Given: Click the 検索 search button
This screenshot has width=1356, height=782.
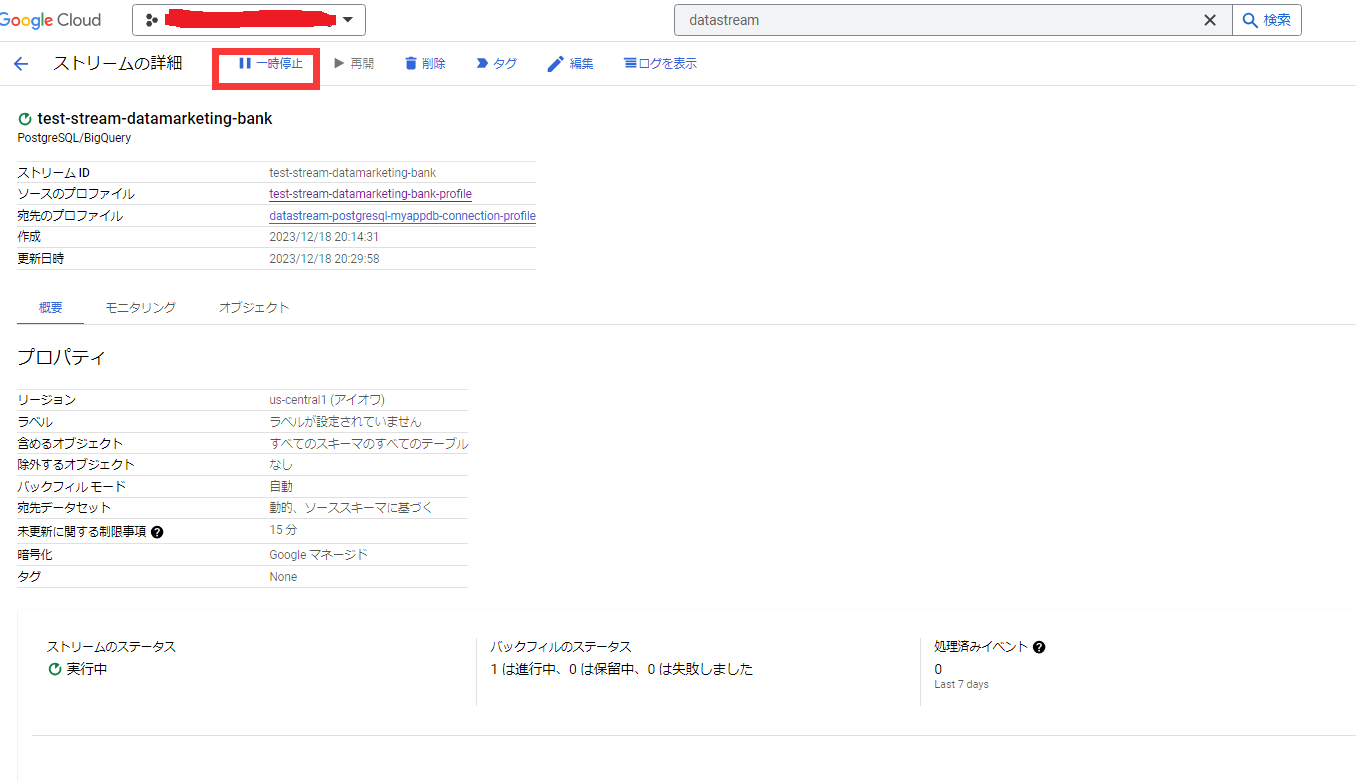Looking at the screenshot, I should point(1267,20).
